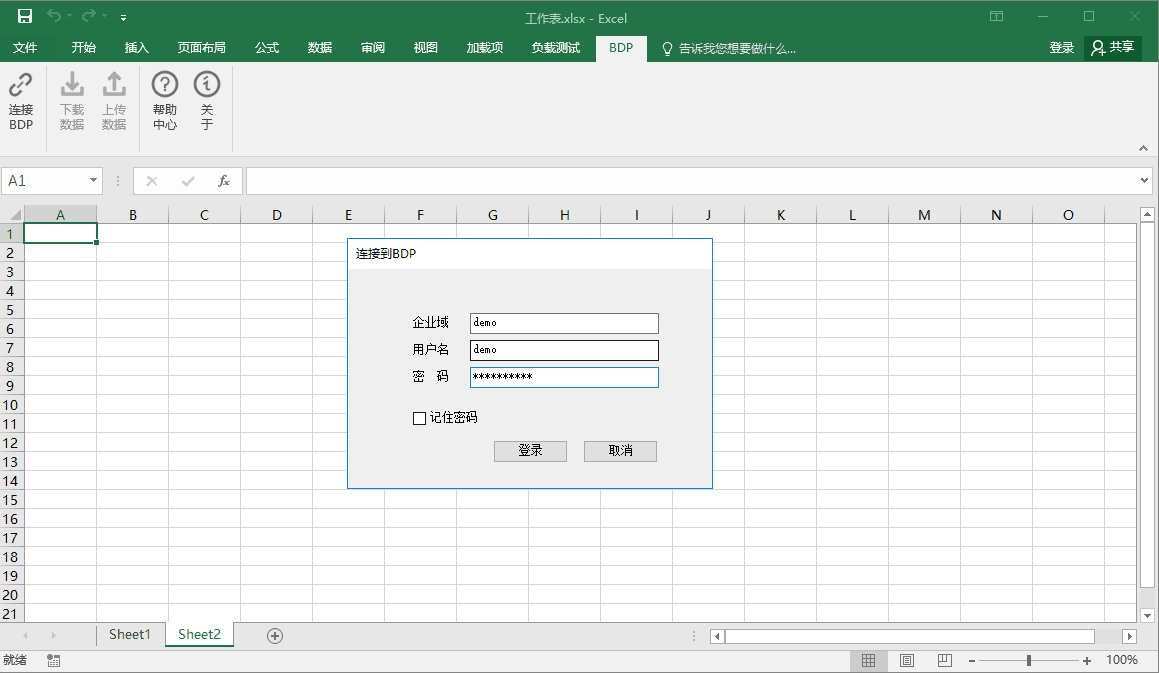Switch to the 审阅 ribbon tab
This screenshot has height=673, width=1159.
[x=373, y=48]
